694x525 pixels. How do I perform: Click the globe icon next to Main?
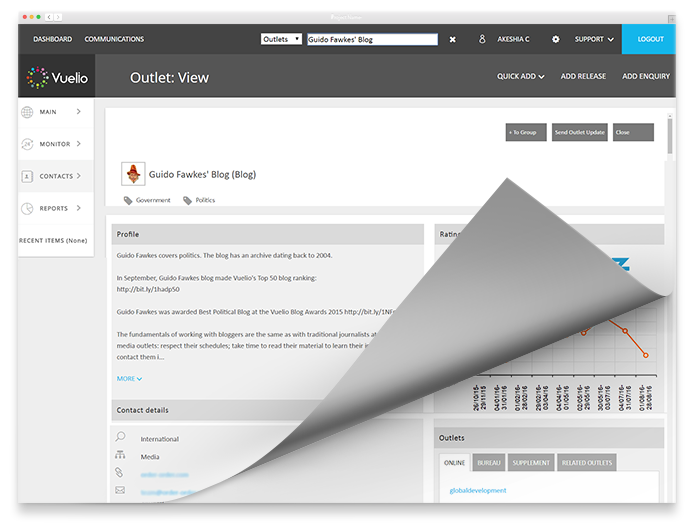27,112
